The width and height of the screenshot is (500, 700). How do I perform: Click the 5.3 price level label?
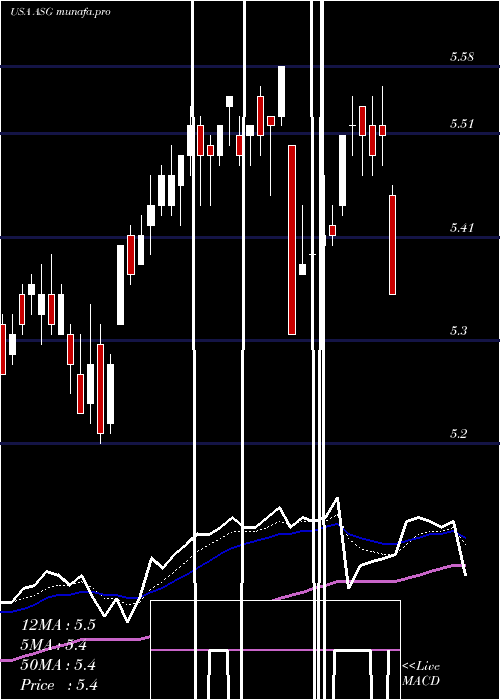coord(458,331)
